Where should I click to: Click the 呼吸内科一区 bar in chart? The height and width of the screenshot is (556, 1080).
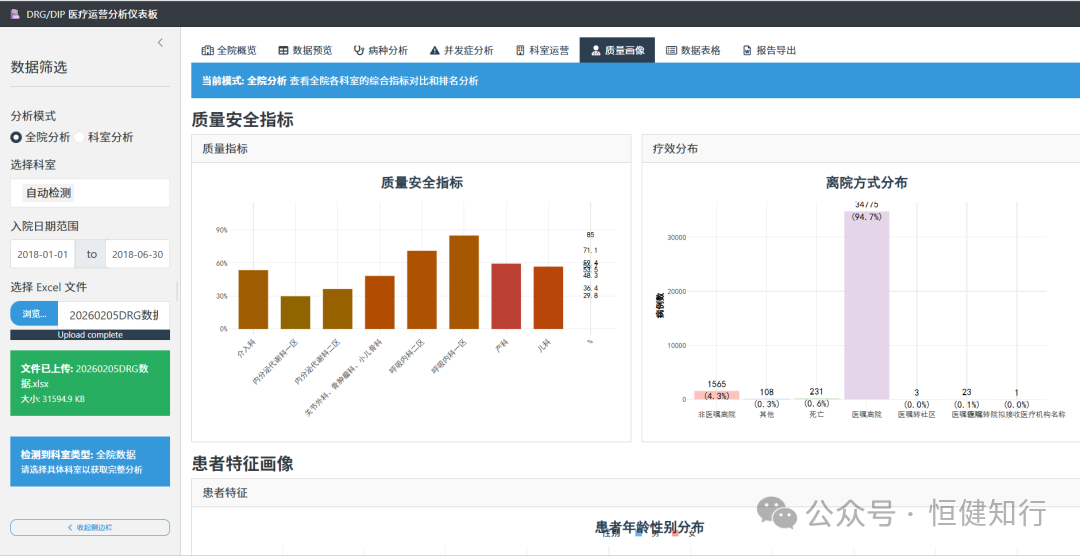[x=464, y=282]
